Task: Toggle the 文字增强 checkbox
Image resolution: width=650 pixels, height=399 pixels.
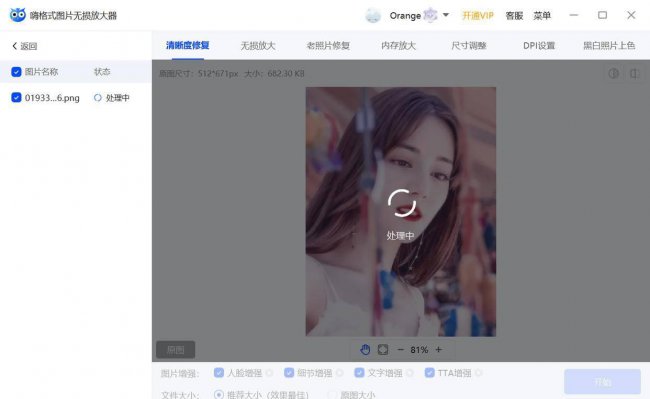Action: tap(359, 373)
